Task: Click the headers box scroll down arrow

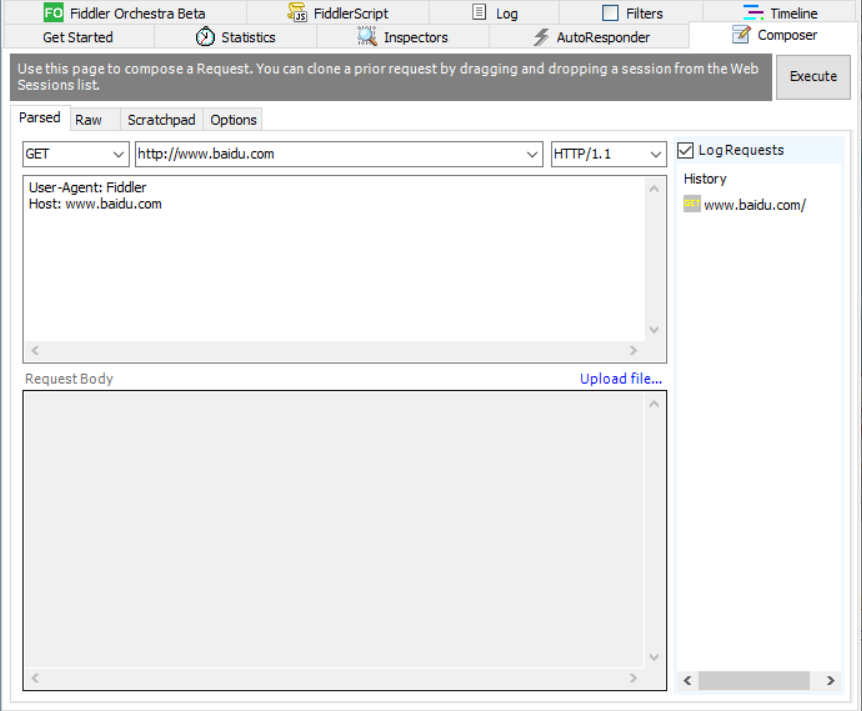Action: 654,329
